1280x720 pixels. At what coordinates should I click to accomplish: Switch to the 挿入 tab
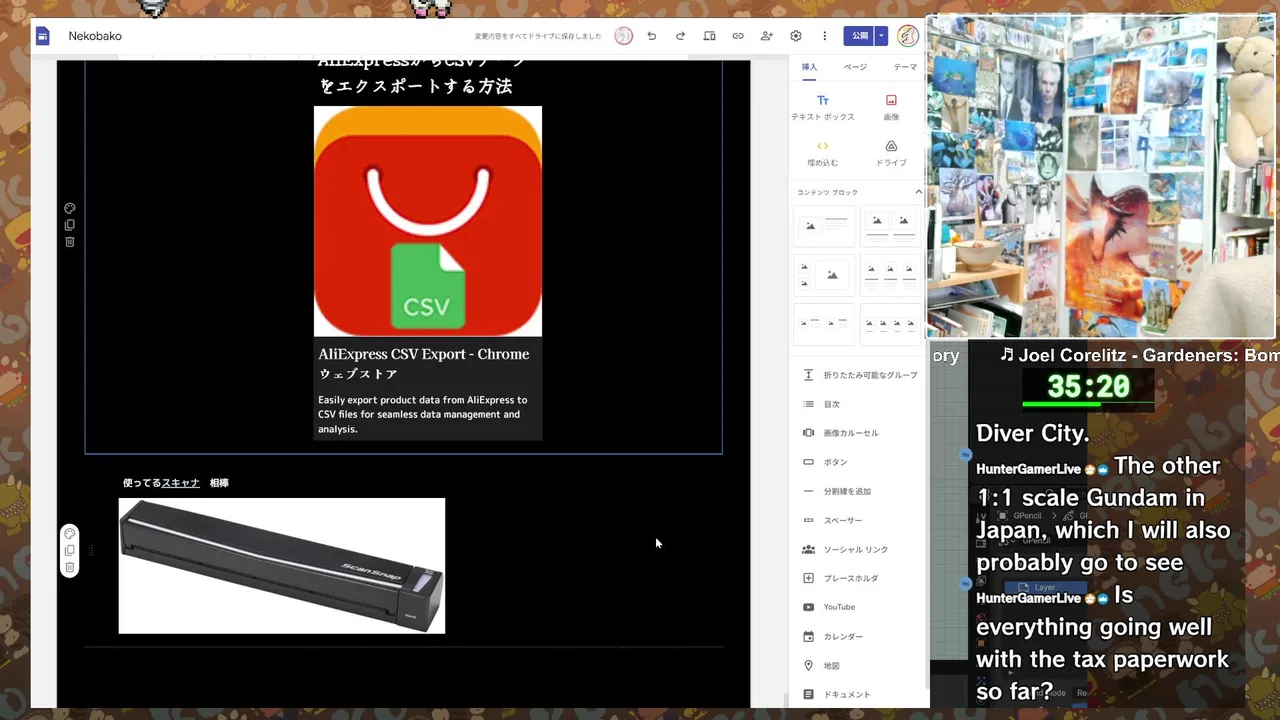tap(809, 67)
